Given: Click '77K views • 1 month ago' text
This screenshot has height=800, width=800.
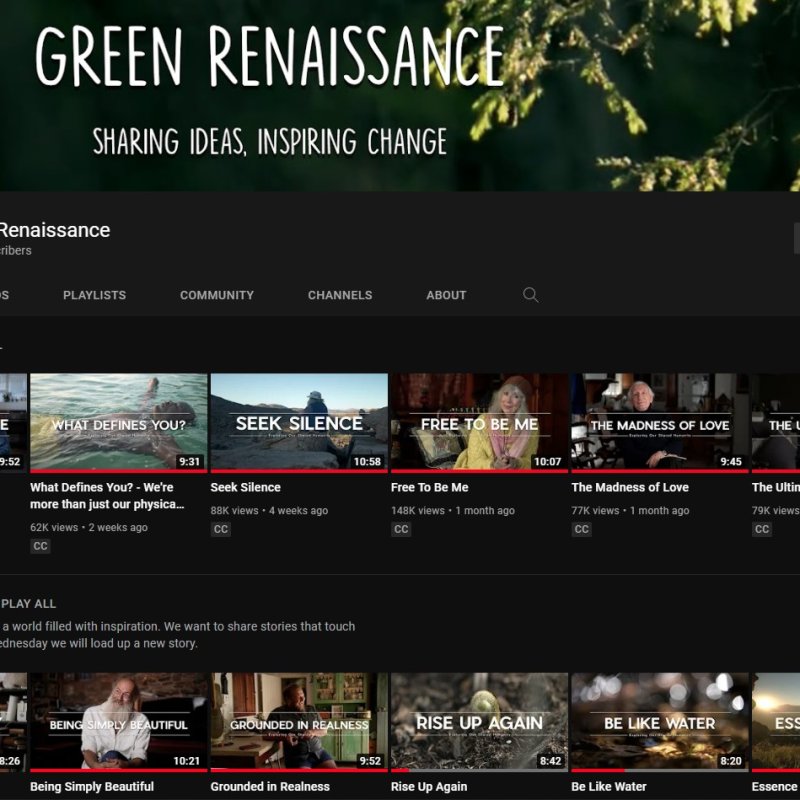Looking at the screenshot, I should pyautogui.click(x=631, y=510).
